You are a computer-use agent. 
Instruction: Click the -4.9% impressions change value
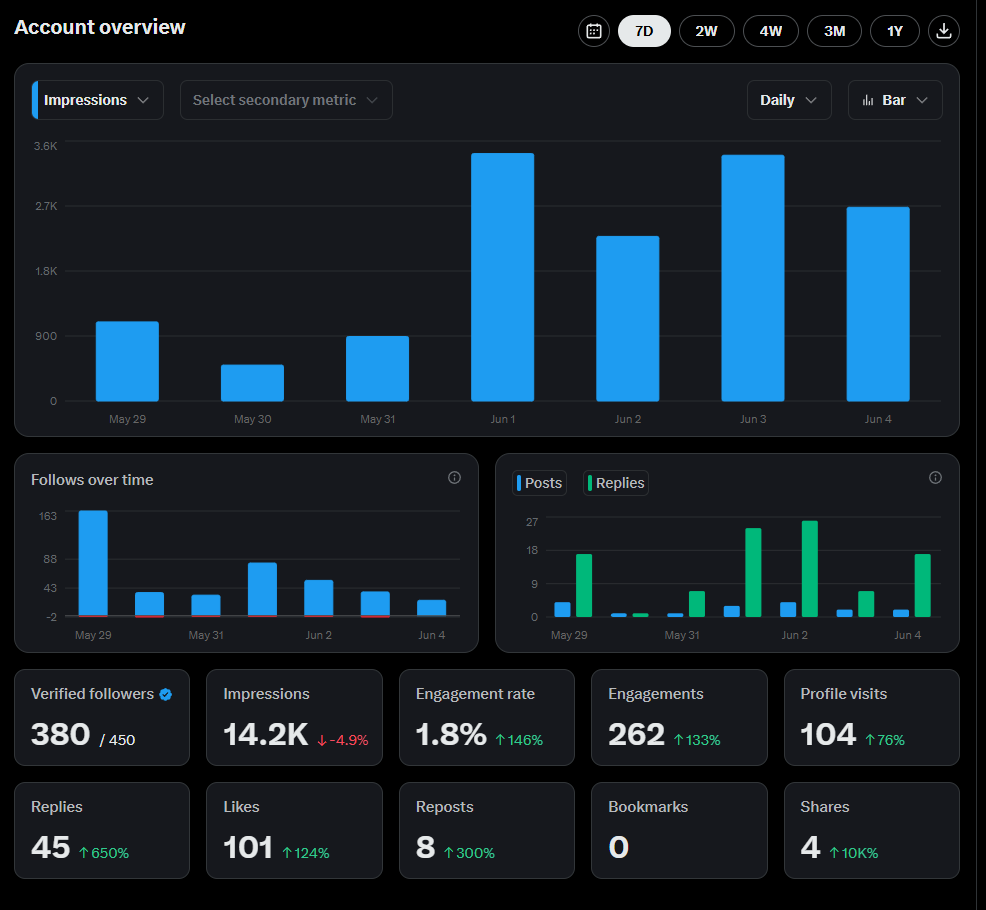tap(343, 740)
